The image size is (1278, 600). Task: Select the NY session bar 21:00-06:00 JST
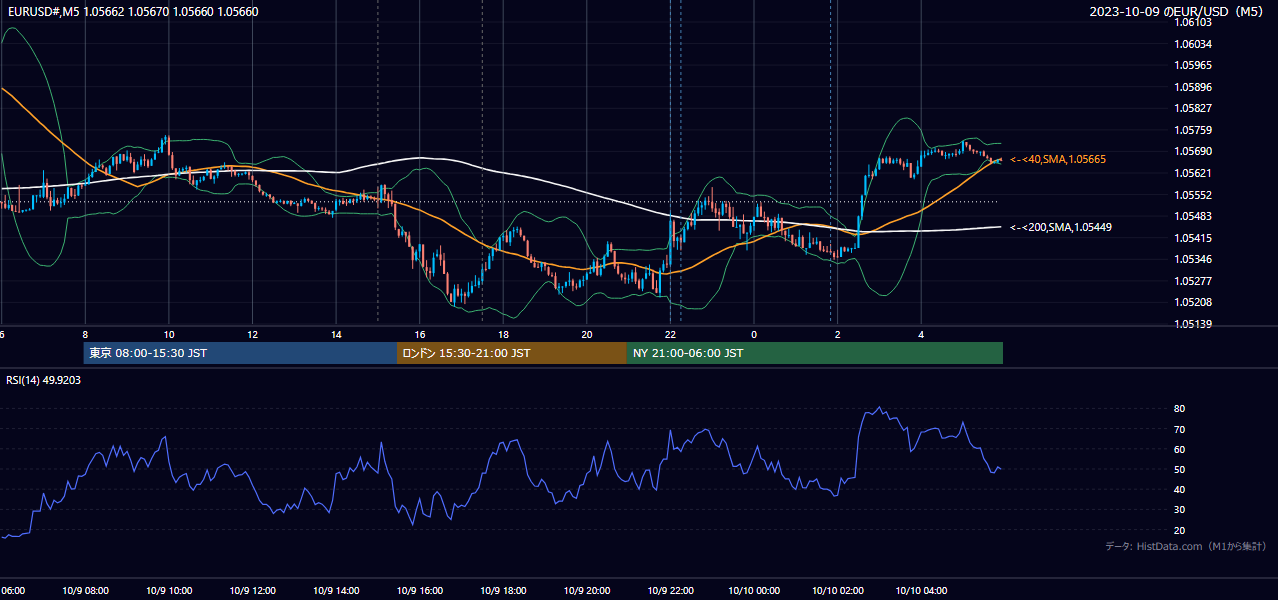coord(815,353)
